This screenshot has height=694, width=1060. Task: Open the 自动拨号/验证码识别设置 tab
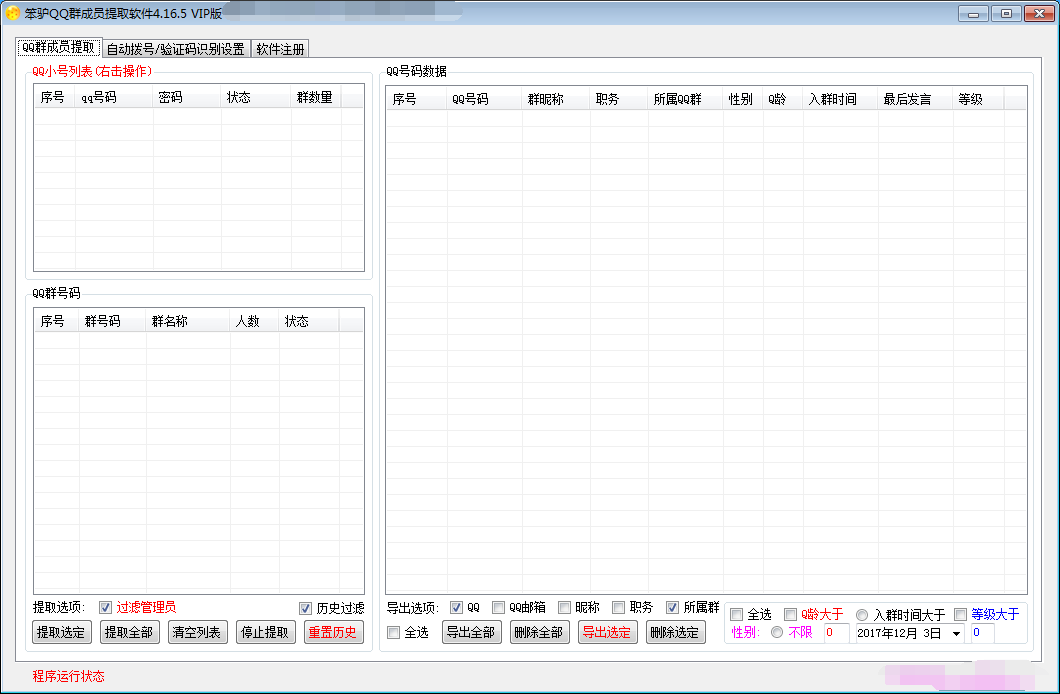(x=176, y=49)
